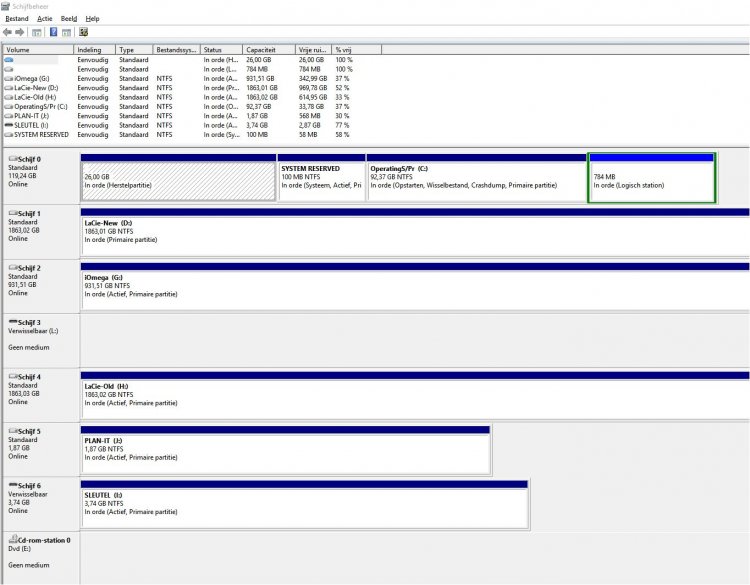
Task: Click the Back arrow in the toolbar
Action: (7, 32)
